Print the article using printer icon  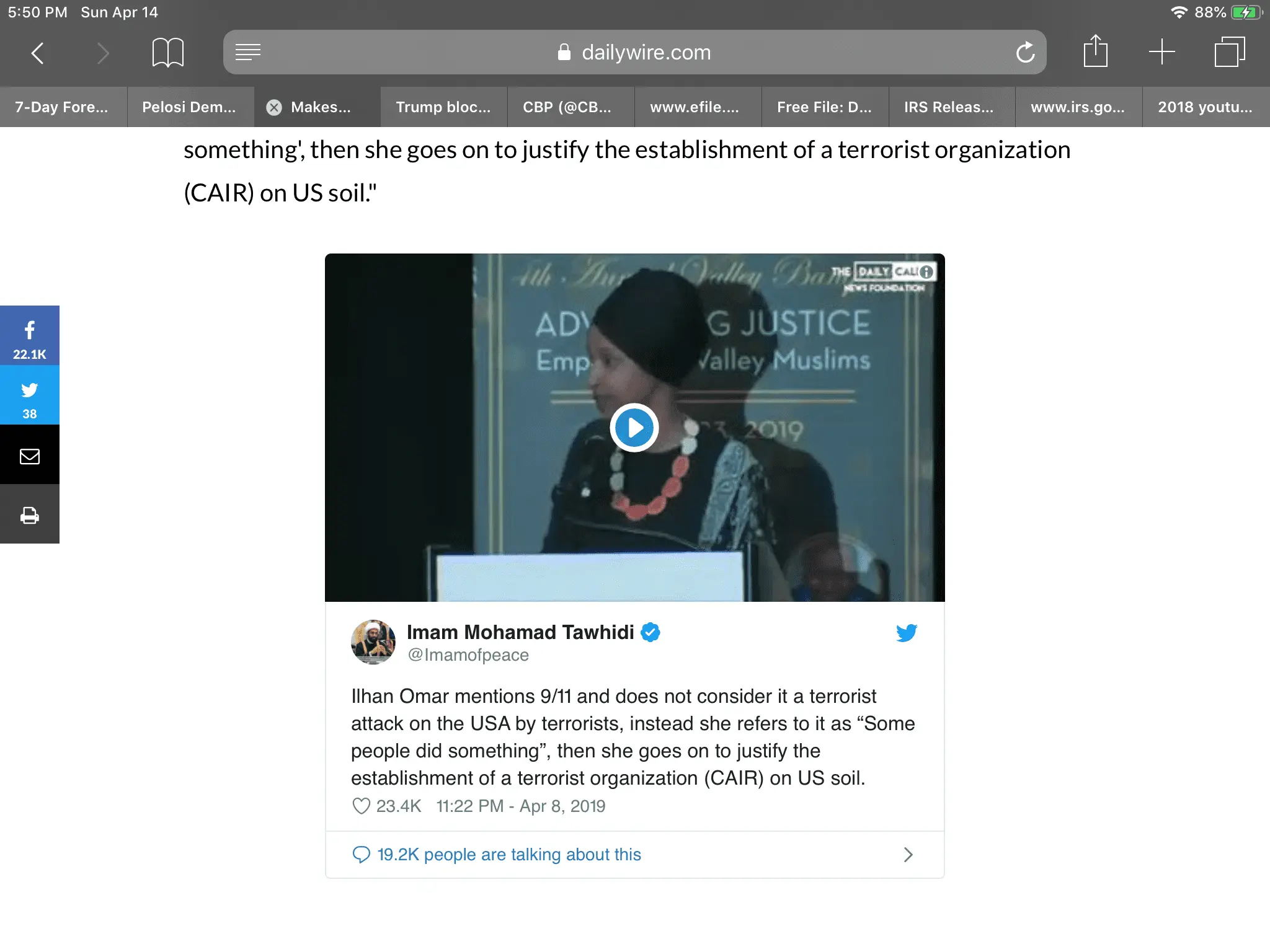[x=30, y=514]
